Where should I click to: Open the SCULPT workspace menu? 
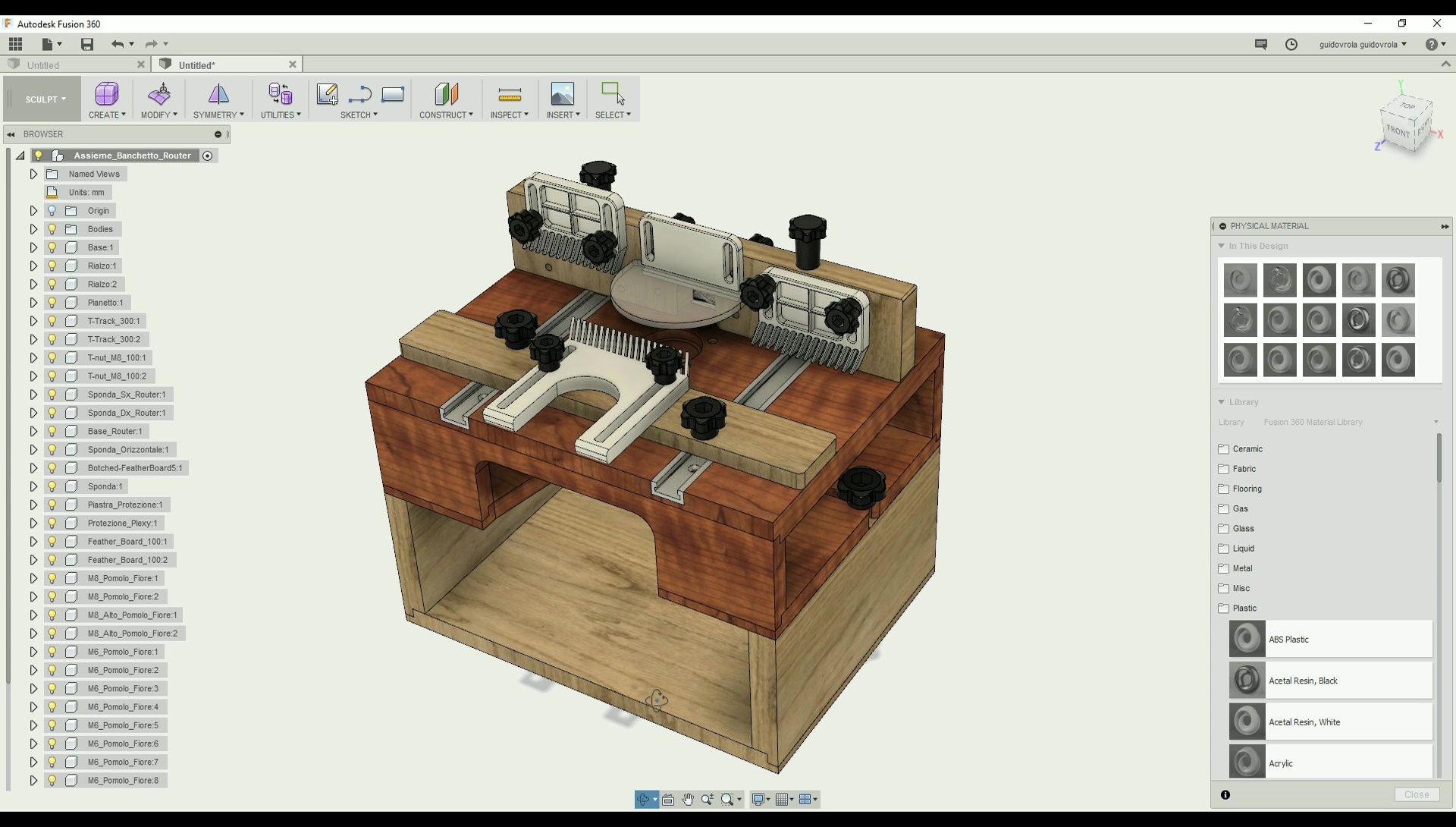coord(43,99)
